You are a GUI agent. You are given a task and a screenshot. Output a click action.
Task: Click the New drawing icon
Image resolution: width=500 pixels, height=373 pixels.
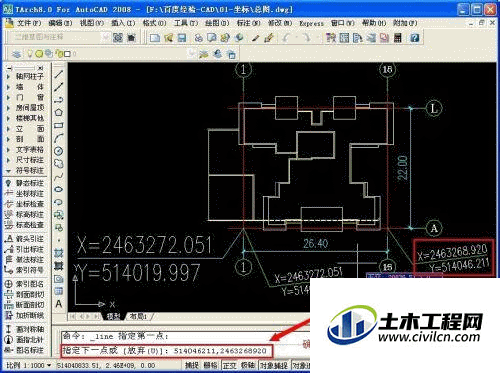(155, 38)
